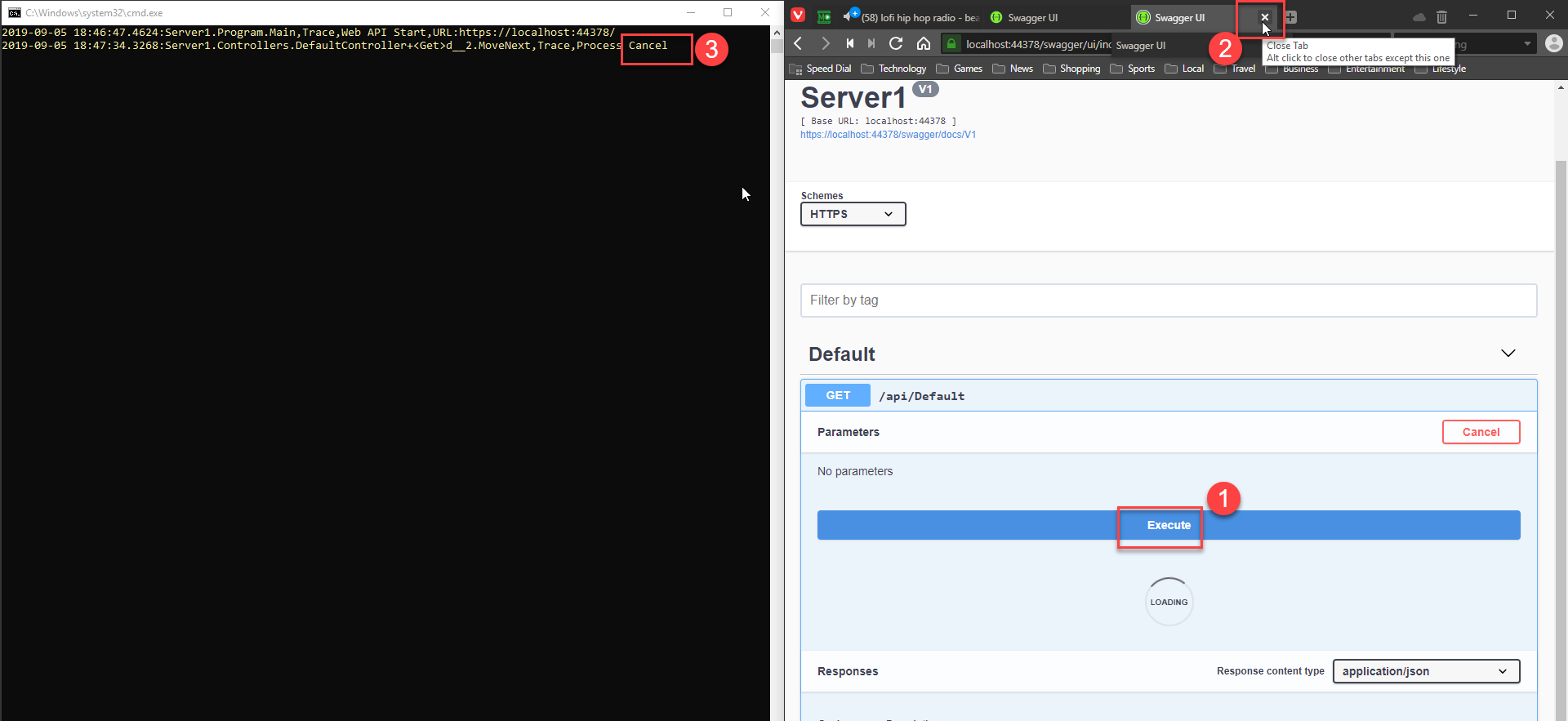1568x721 pixels.
Task: Open the News bookmarks folder
Action: click(x=1013, y=69)
